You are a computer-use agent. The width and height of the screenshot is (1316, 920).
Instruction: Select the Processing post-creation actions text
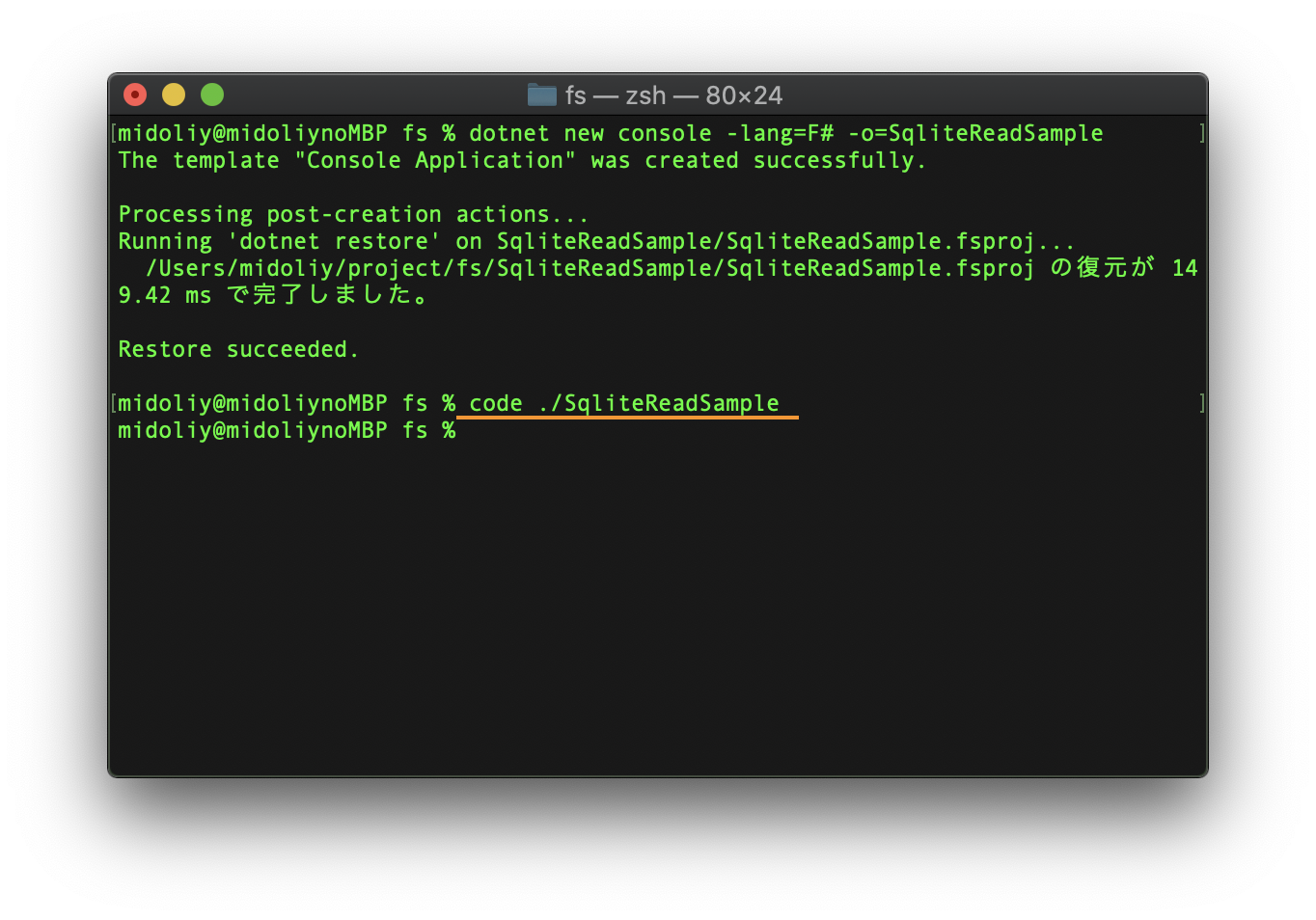[352, 214]
